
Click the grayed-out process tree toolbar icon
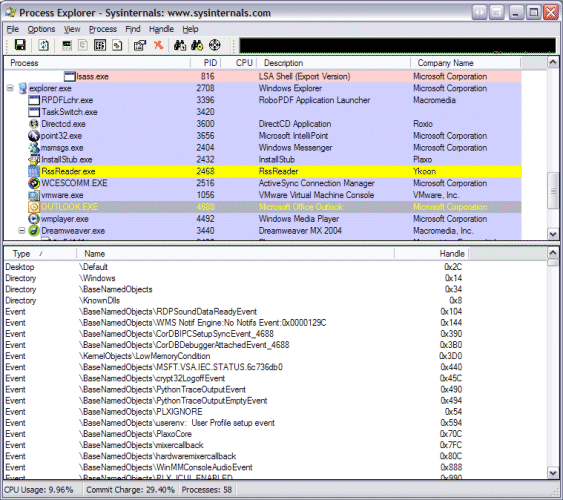click(x=83, y=45)
